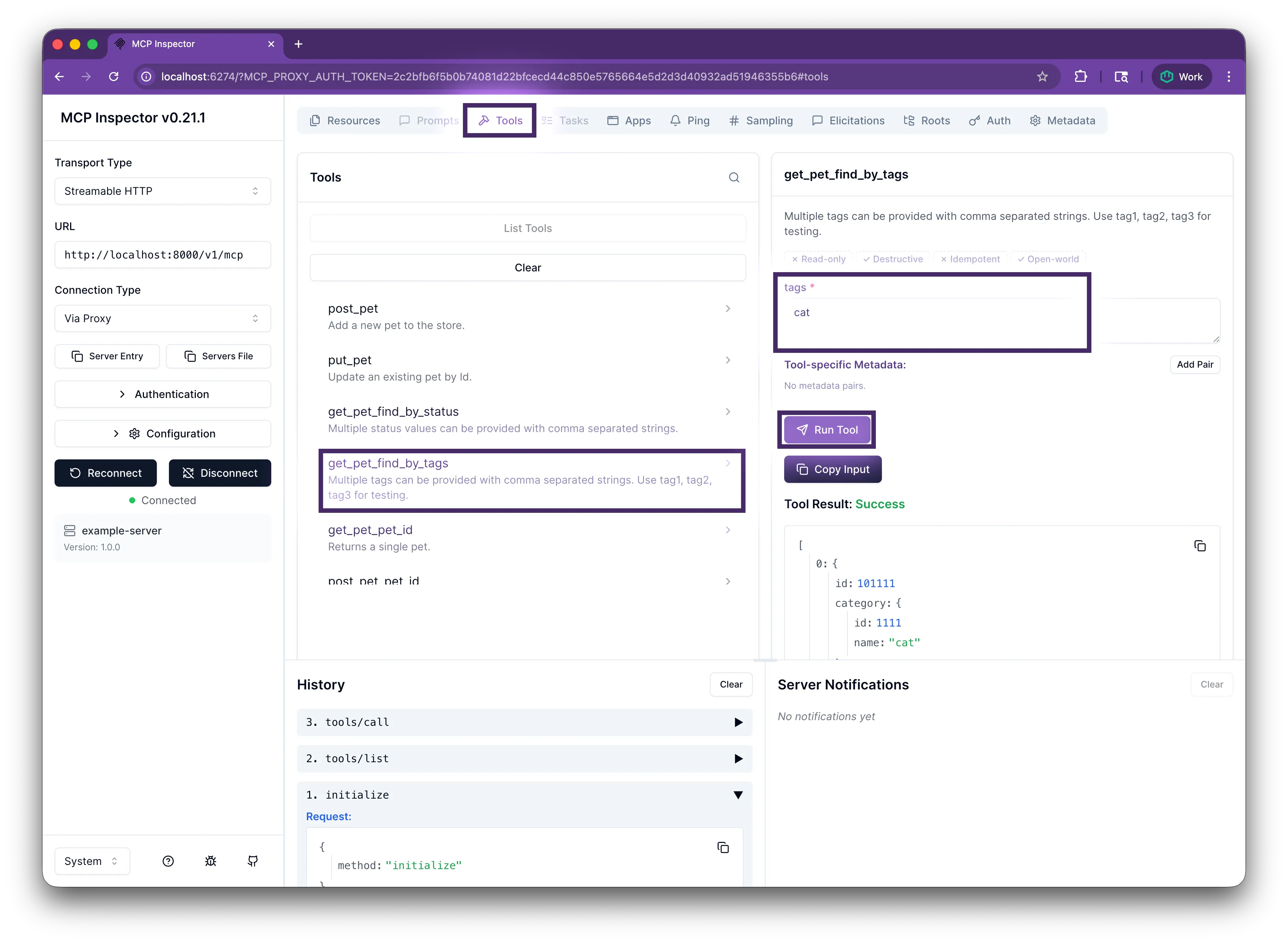Click into the tags input field
The height and width of the screenshot is (943, 1288).
point(1002,321)
